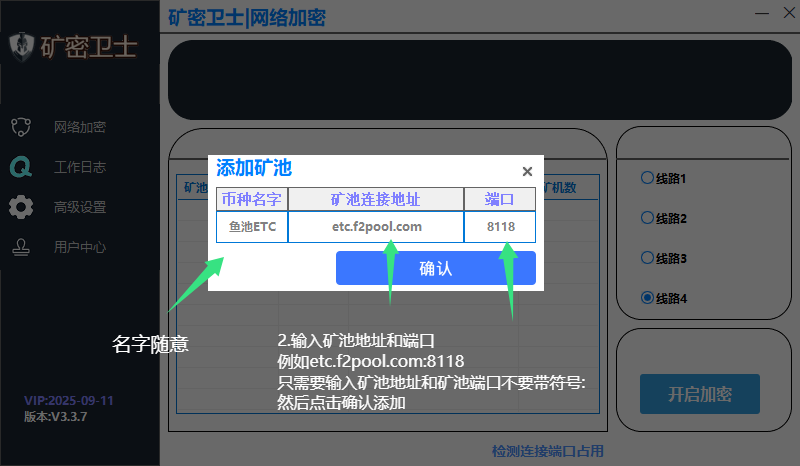This screenshot has width=800, height=466.
Task: Click the 高级设置 gear icon
Action: coord(20,207)
